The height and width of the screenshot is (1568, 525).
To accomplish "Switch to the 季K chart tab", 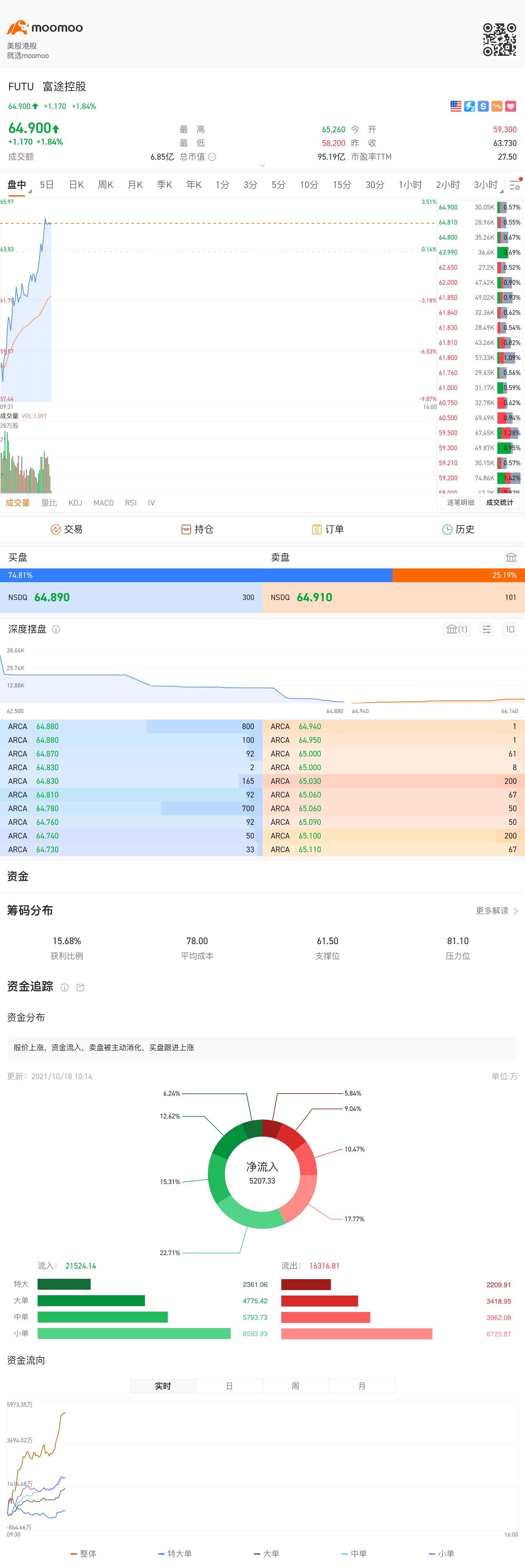I will (164, 185).
